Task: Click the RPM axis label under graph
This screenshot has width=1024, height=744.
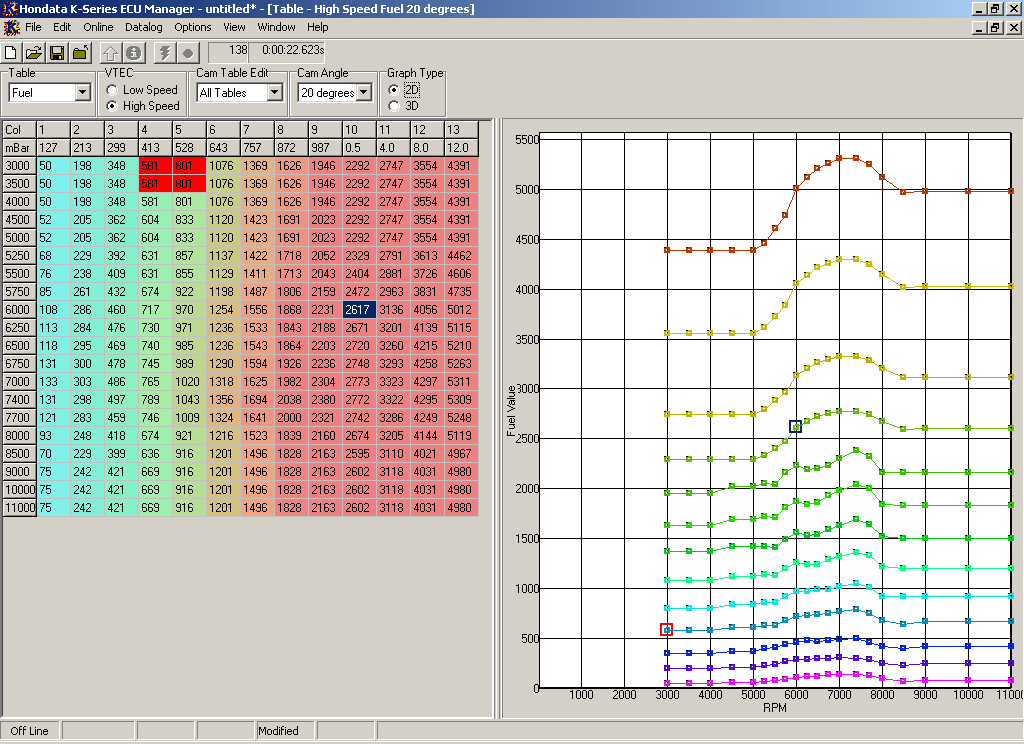Action: tap(775, 707)
